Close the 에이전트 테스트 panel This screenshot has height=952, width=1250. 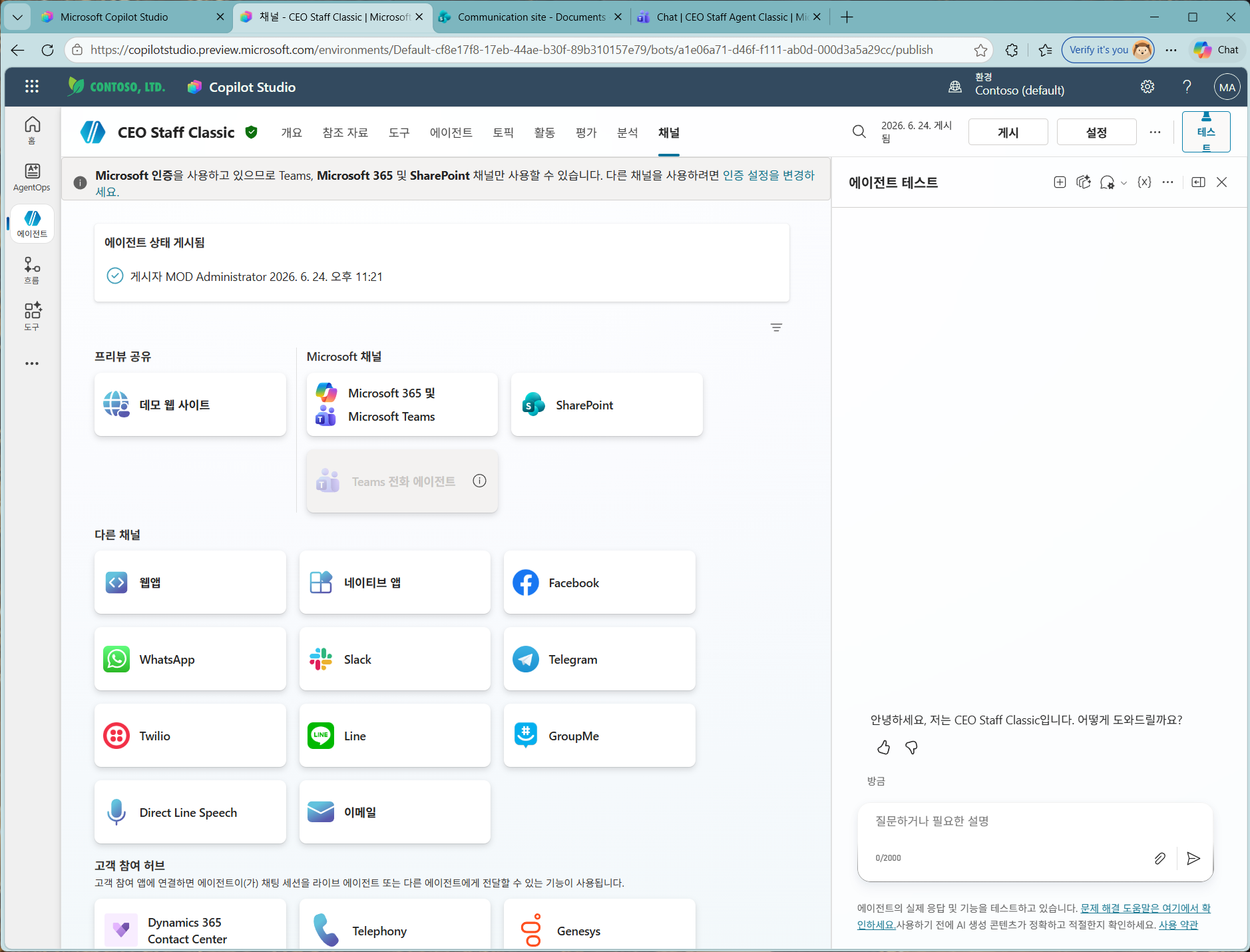pos(1222,182)
